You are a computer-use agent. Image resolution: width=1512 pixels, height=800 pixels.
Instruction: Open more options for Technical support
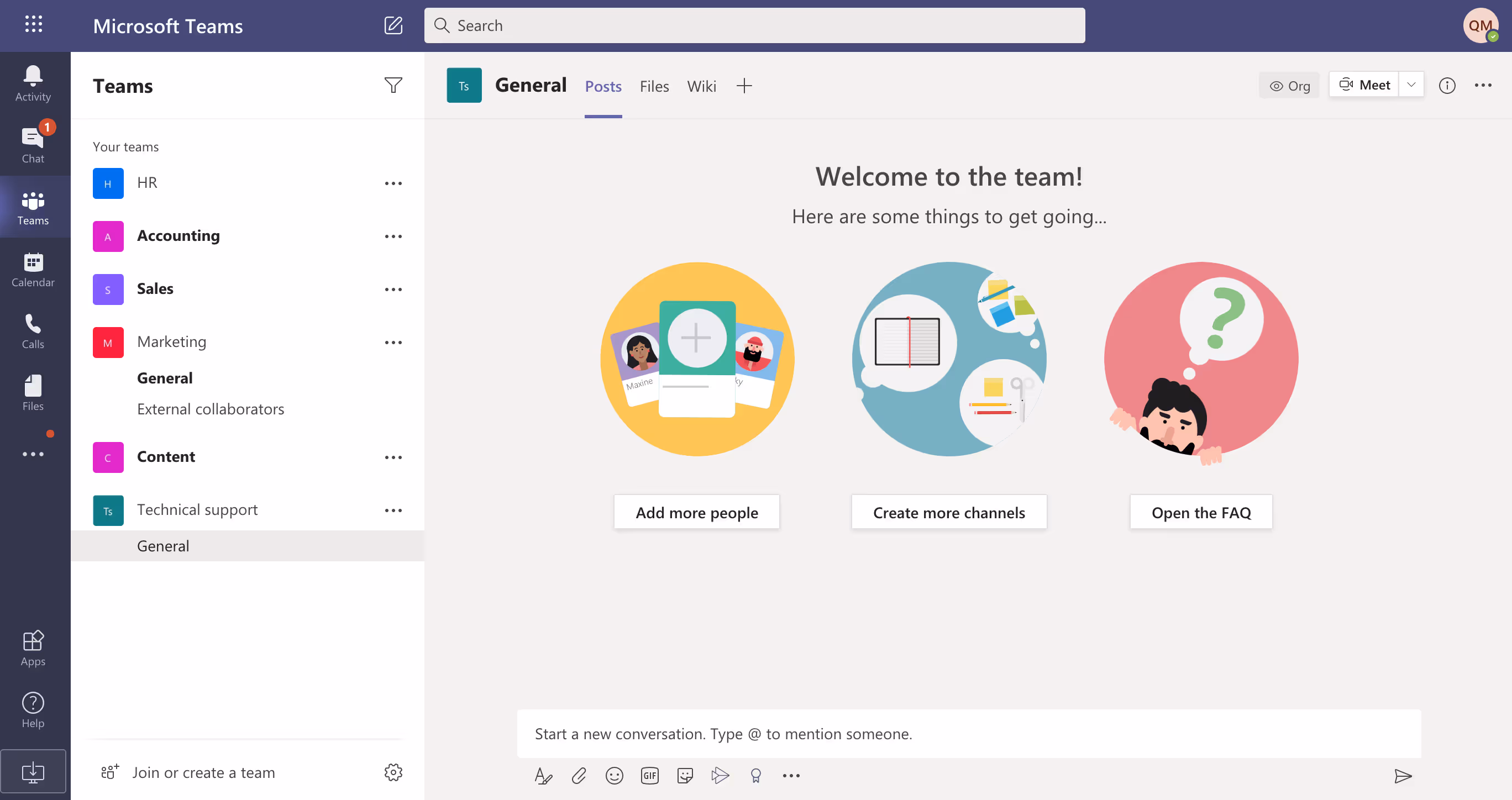coord(393,510)
